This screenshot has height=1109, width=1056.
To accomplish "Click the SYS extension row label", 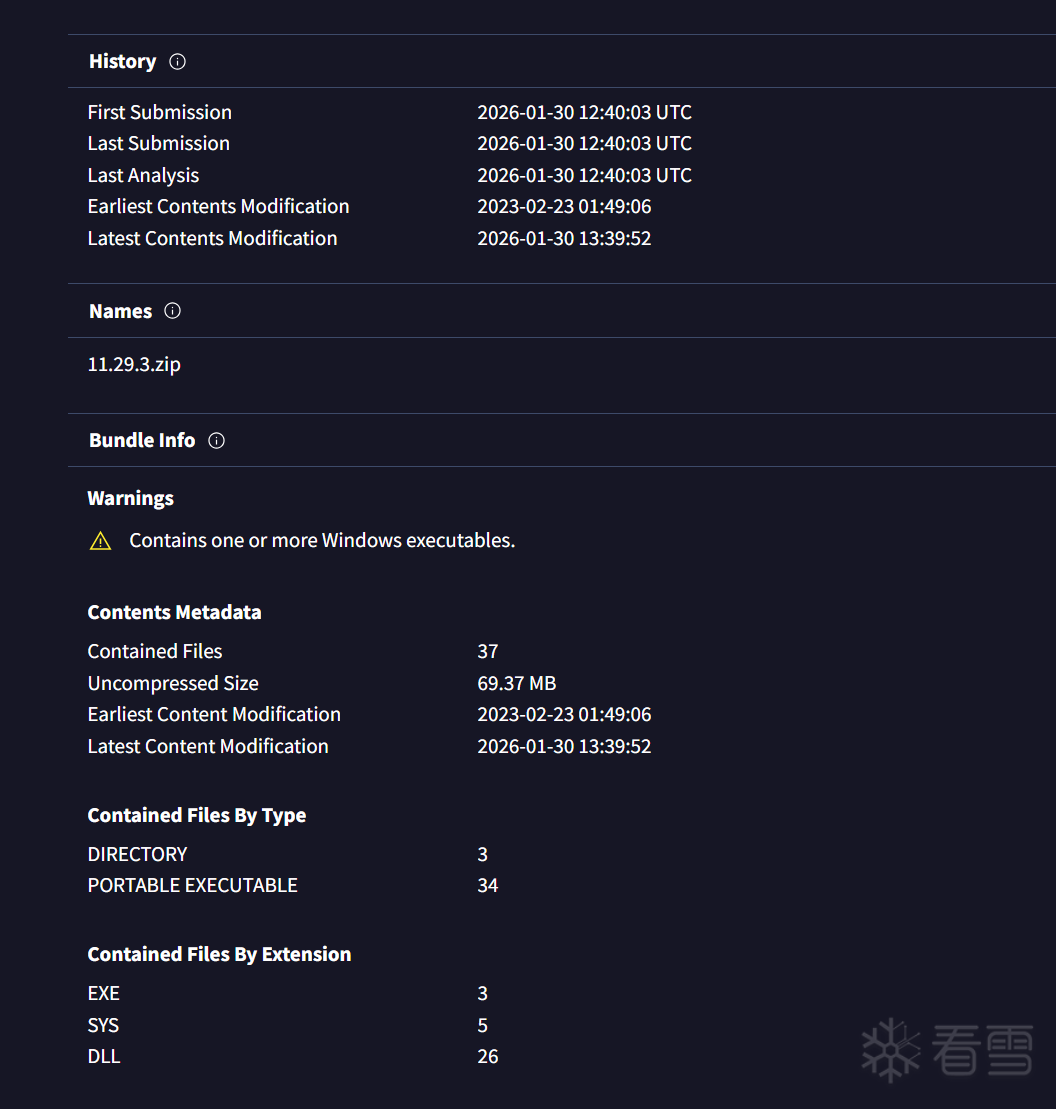I will coord(103,1025).
